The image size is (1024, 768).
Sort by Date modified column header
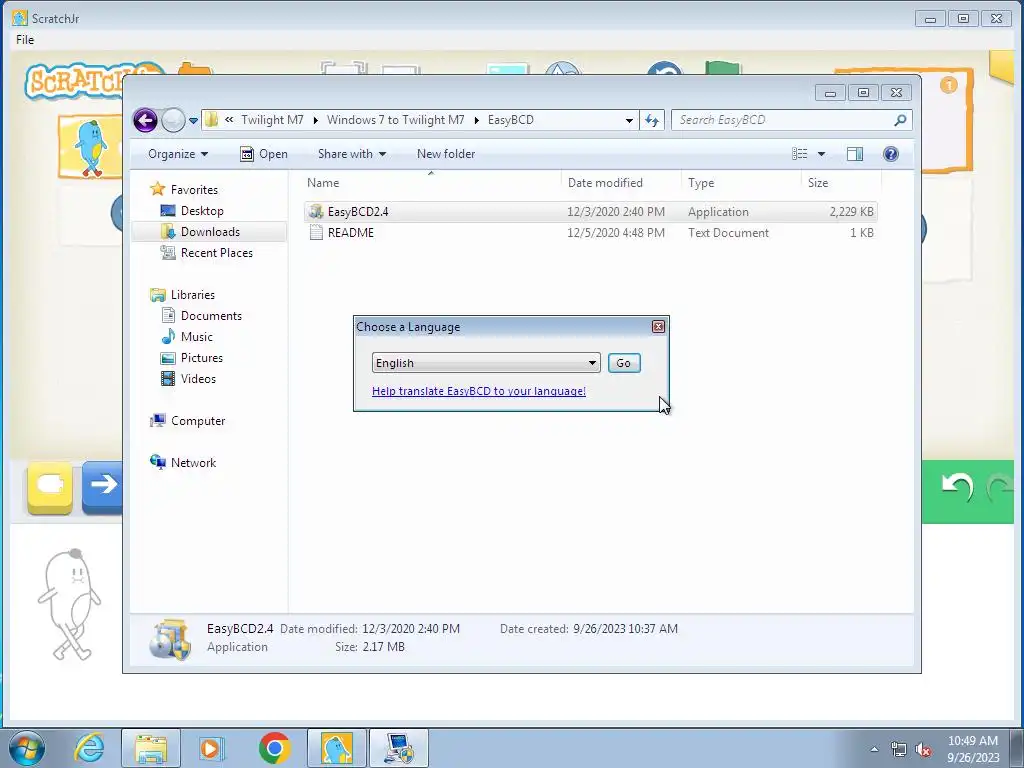point(621,183)
